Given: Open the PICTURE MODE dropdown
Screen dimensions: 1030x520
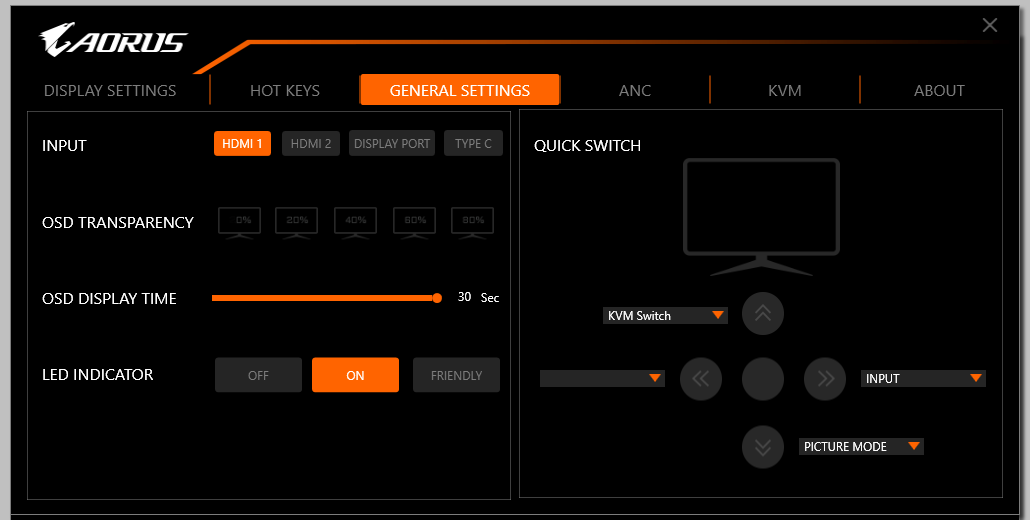Looking at the screenshot, I should (x=861, y=446).
